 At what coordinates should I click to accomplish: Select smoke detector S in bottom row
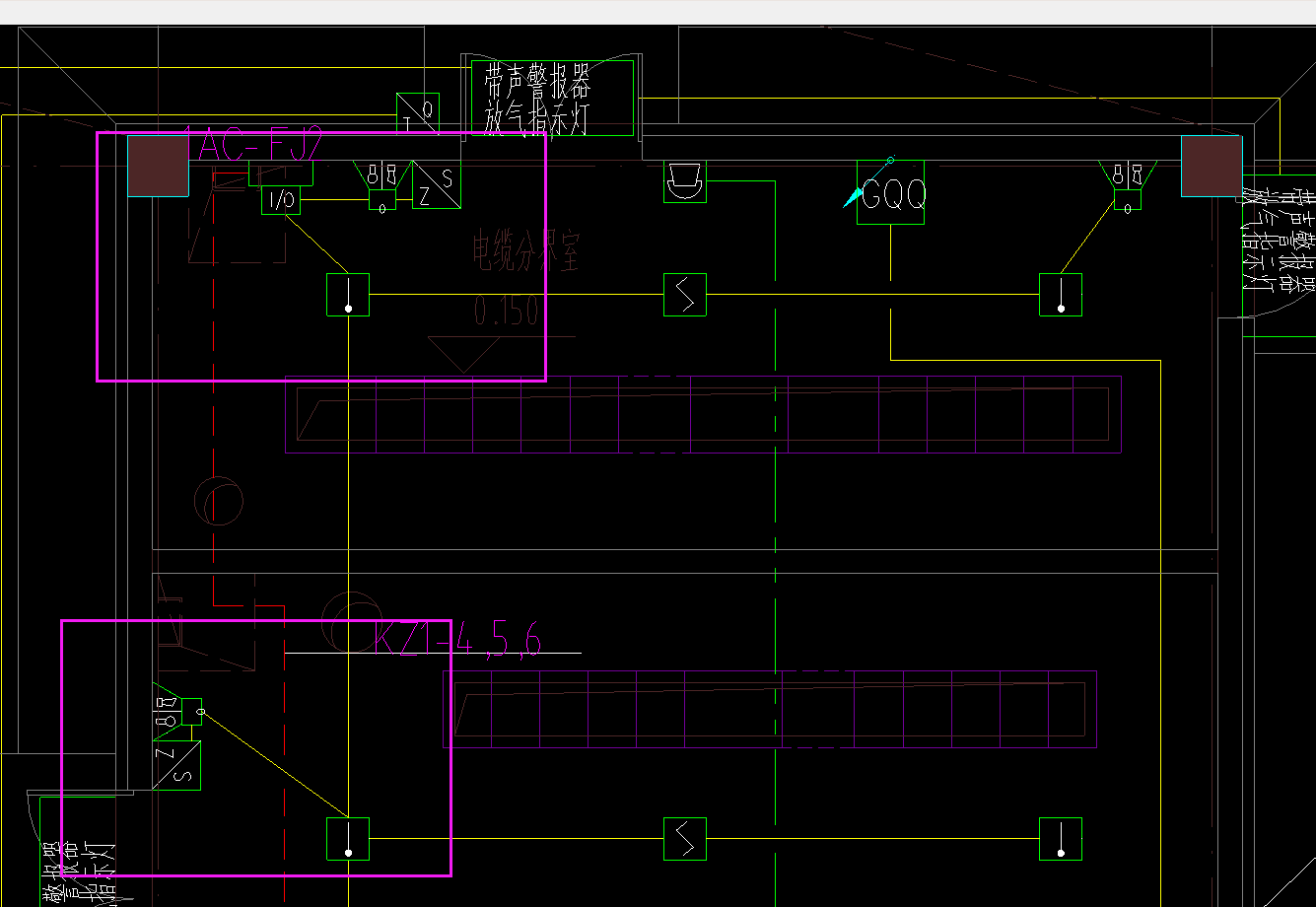tap(685, 839)
